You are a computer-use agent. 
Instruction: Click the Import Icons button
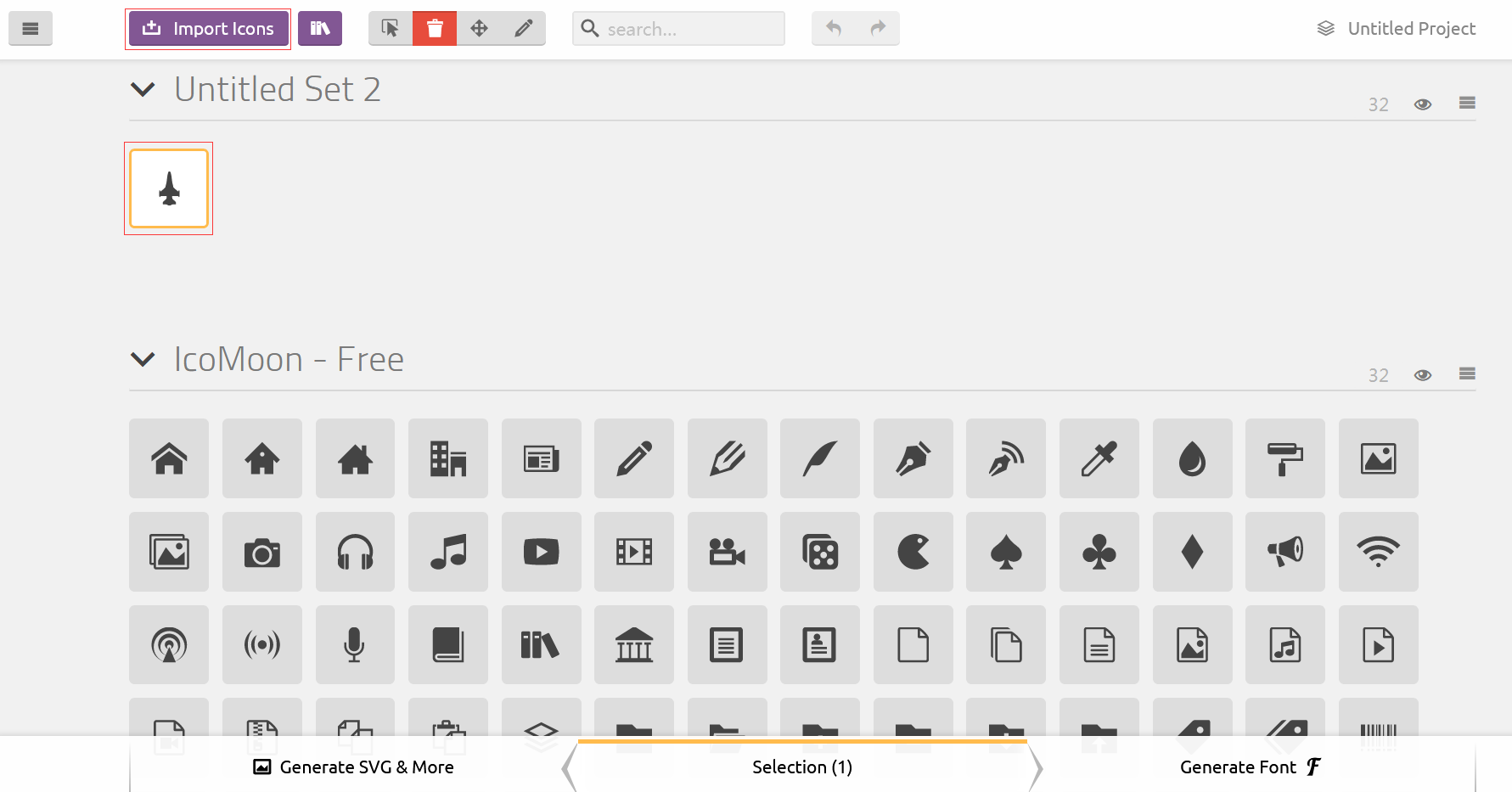tap(209, 29)
